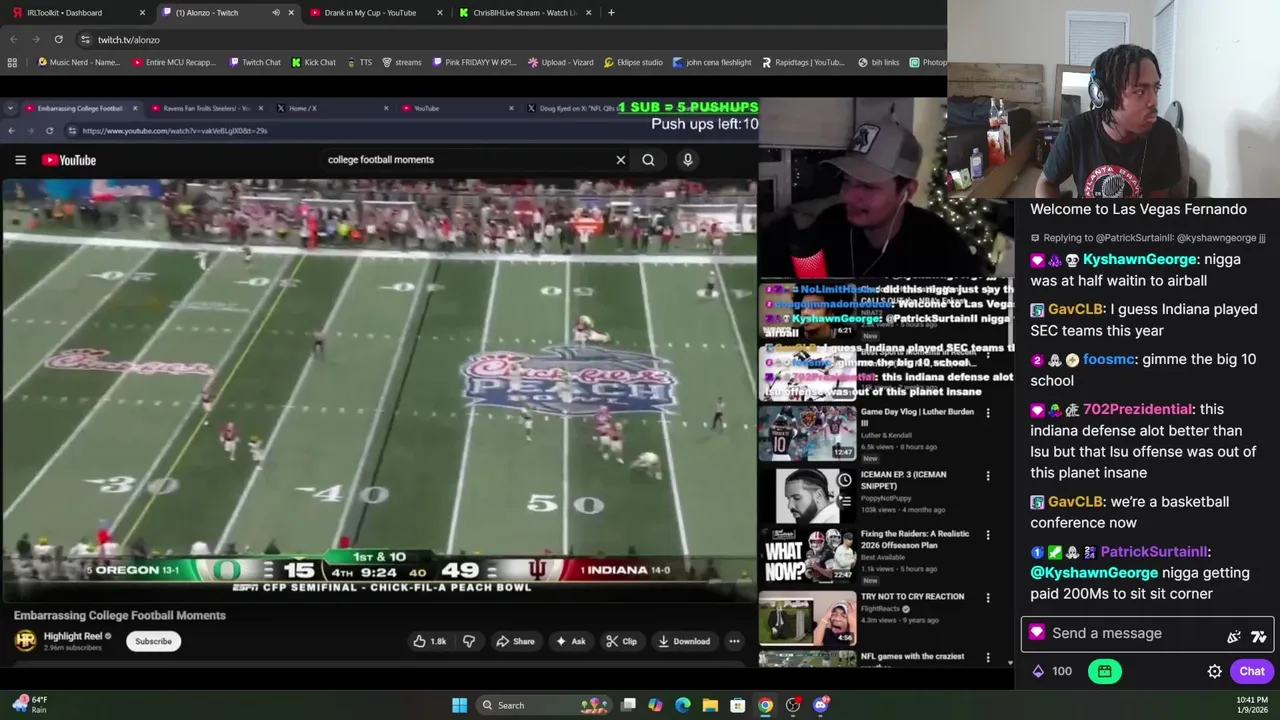
Task: Open options for the Game Day Vlog video
Action: (988, 412)
